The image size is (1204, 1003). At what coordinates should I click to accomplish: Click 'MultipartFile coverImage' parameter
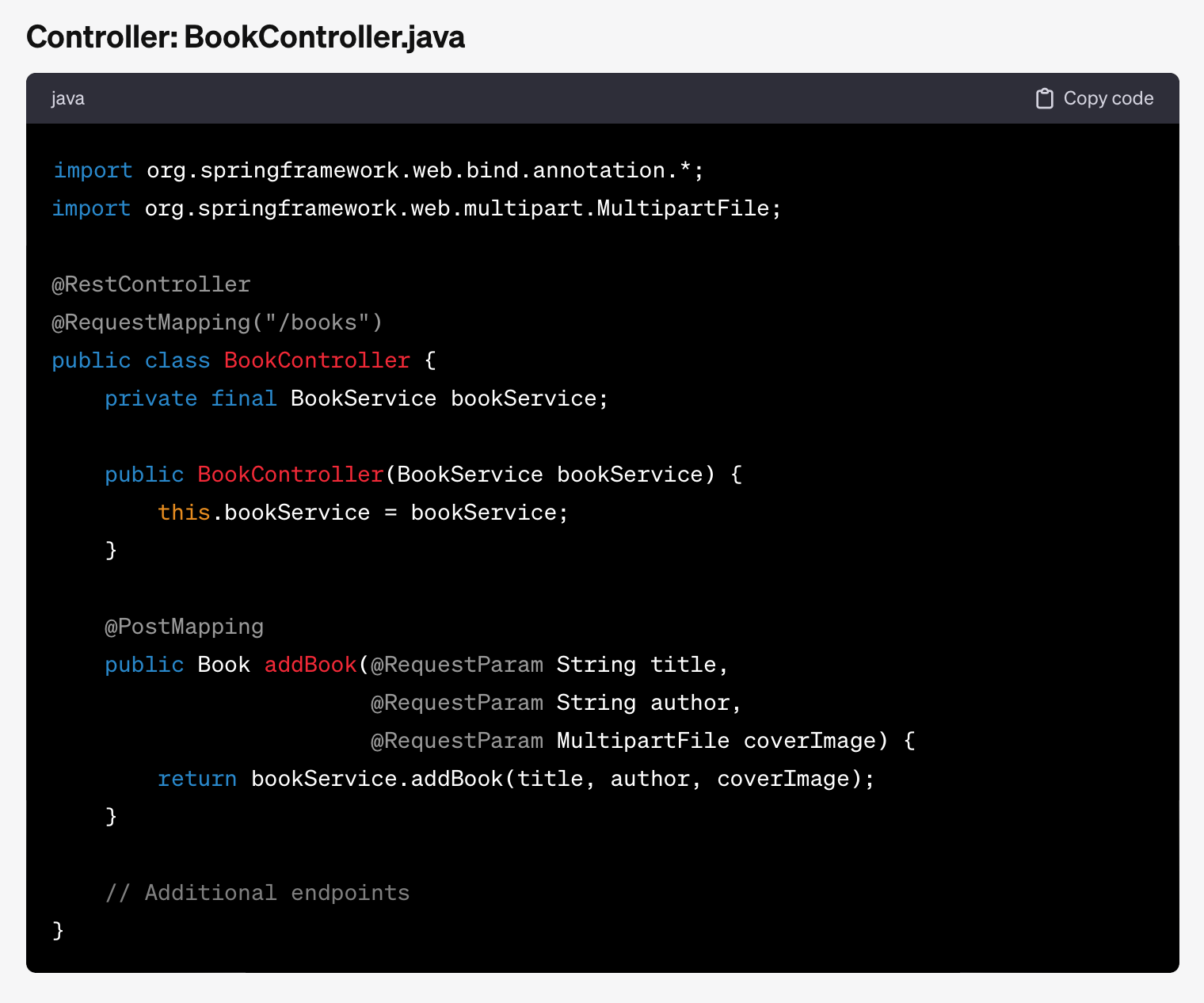(717, 741)
